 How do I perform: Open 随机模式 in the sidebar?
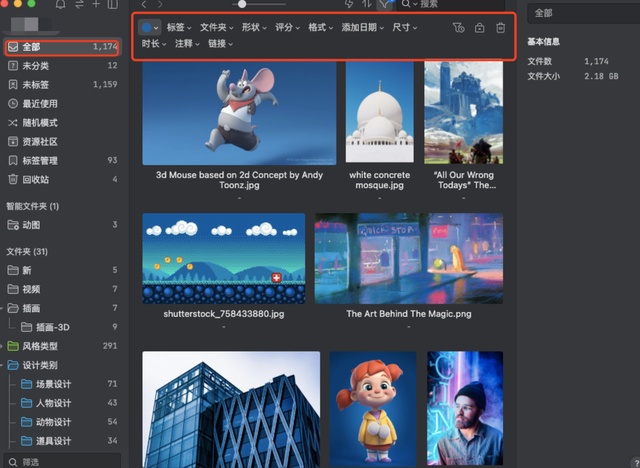[x=62, y=122]
